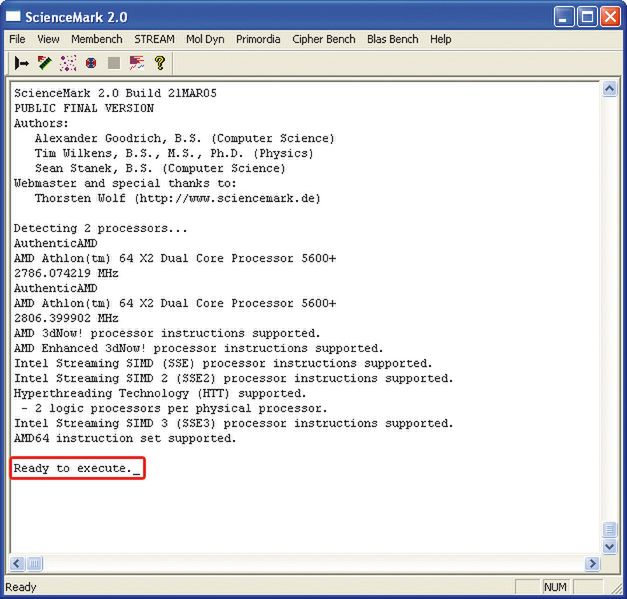Click the horizontal scrollbar thumb
Screen dimensions: 627x599
(x=34, y=564)
